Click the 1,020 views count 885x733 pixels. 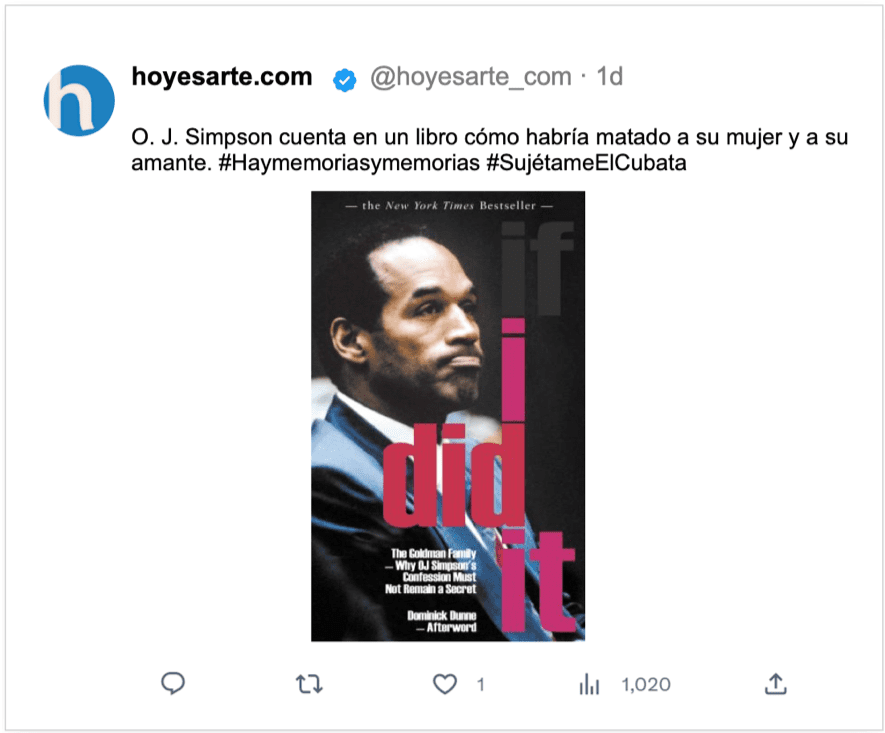pos(646,684)
